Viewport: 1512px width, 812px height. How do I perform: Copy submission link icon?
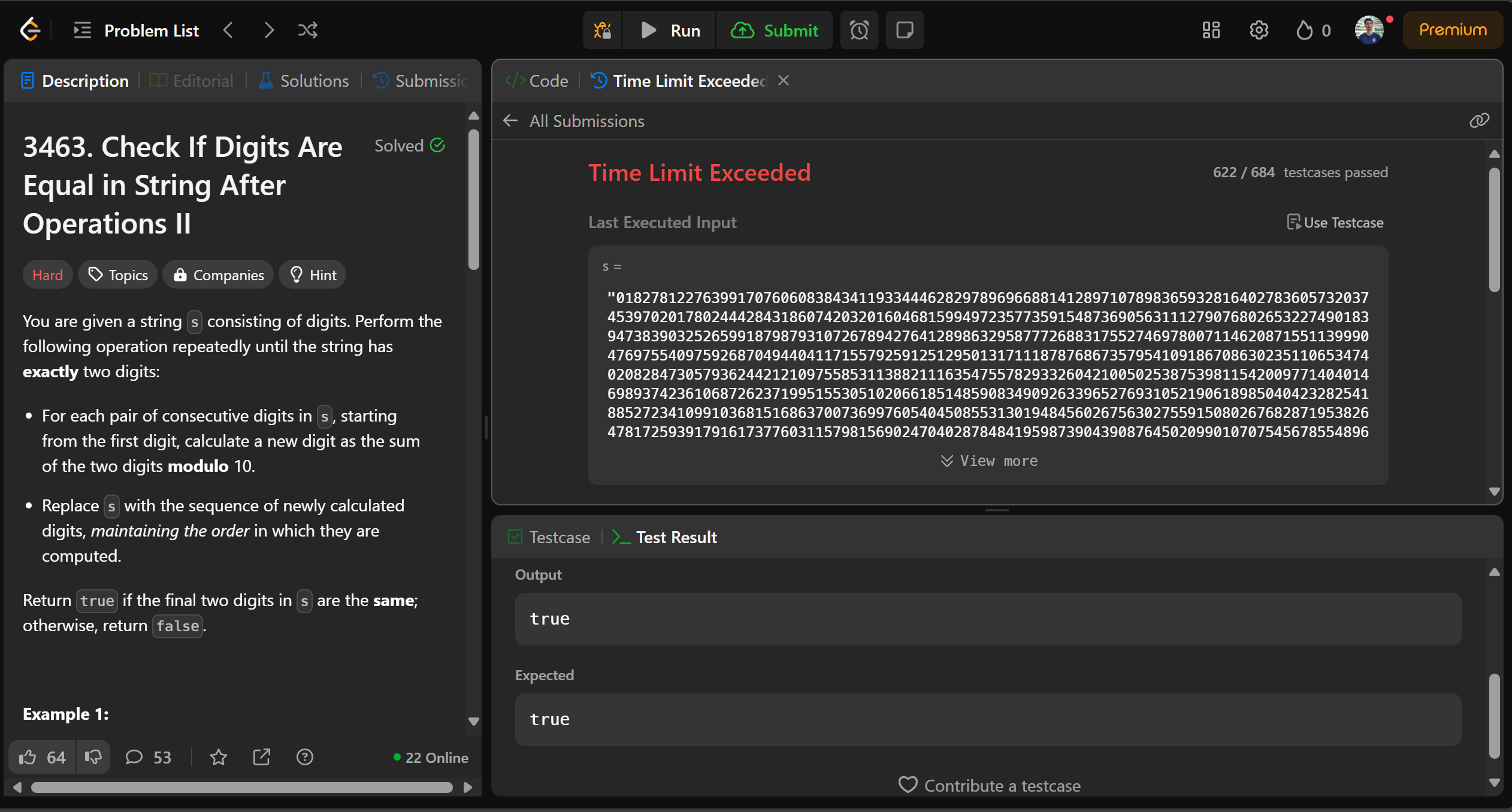point(1479,121)
